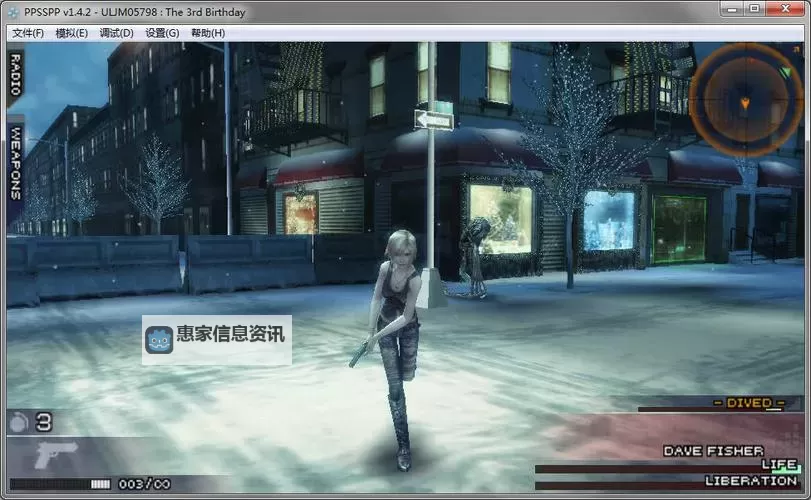
Task: Click the orange player marker on radar
Action: pos(745,103)
